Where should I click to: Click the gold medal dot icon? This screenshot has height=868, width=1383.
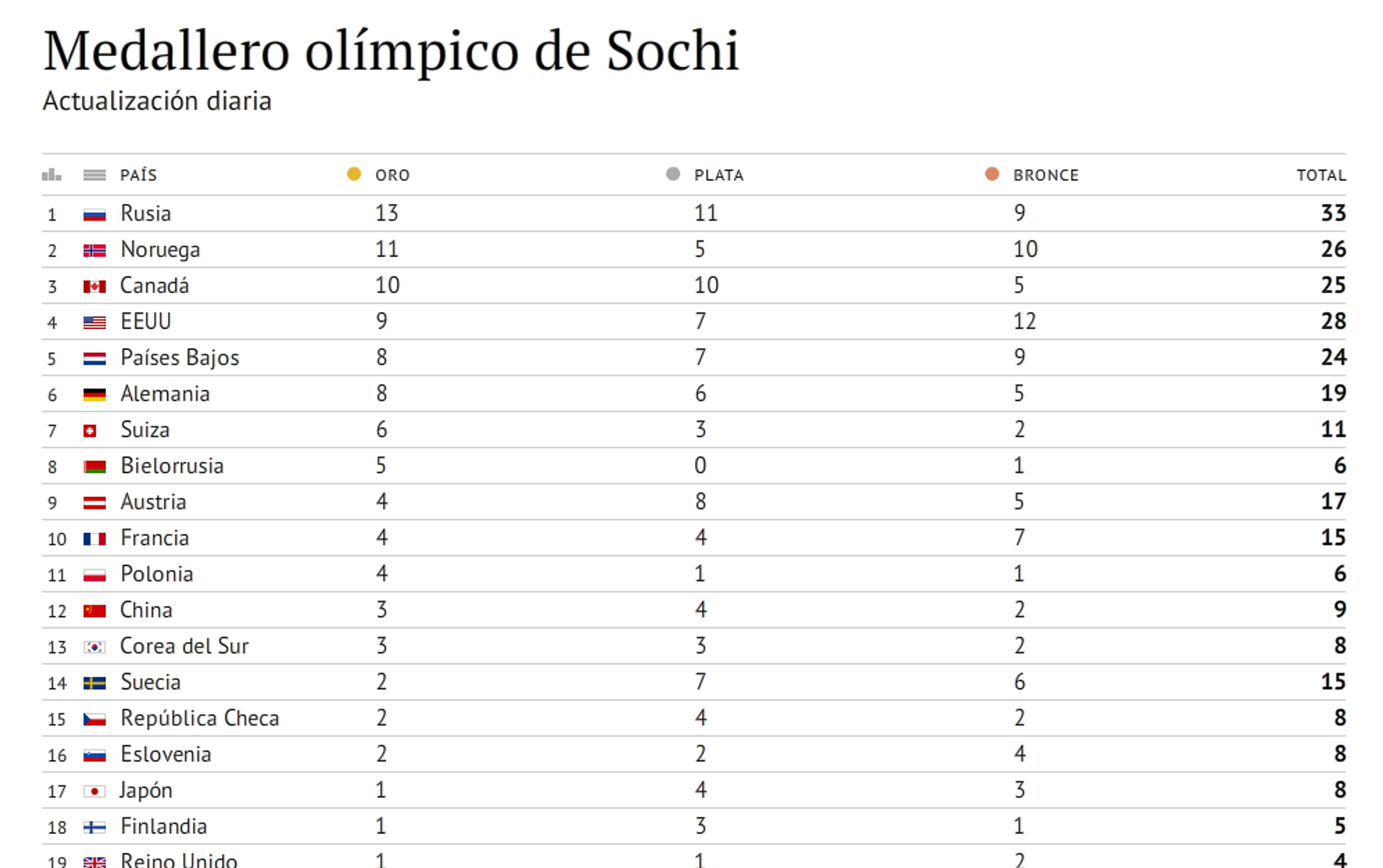click(354, 174)
